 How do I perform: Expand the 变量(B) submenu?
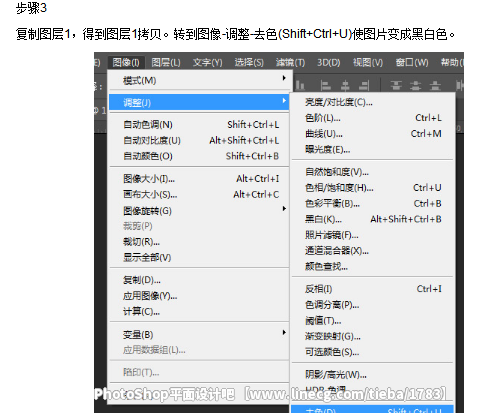coord(199,334)
